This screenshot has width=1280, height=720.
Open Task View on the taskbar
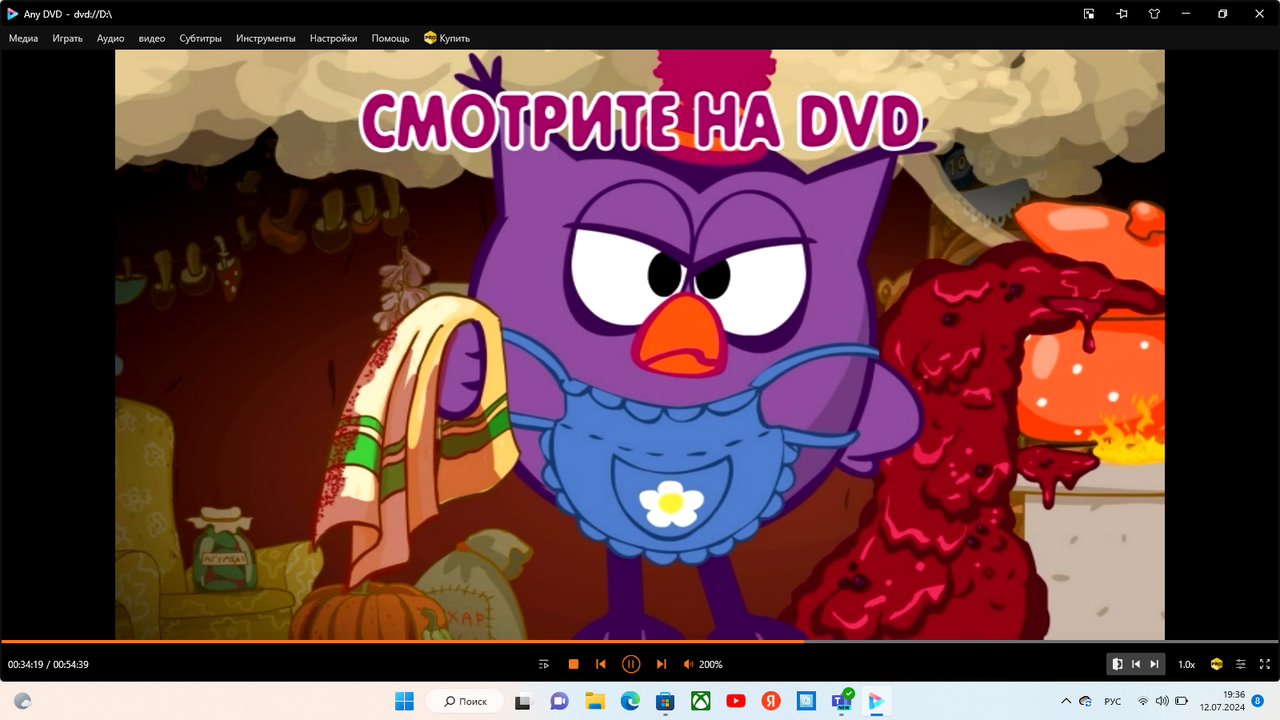(x=523, y=701)
